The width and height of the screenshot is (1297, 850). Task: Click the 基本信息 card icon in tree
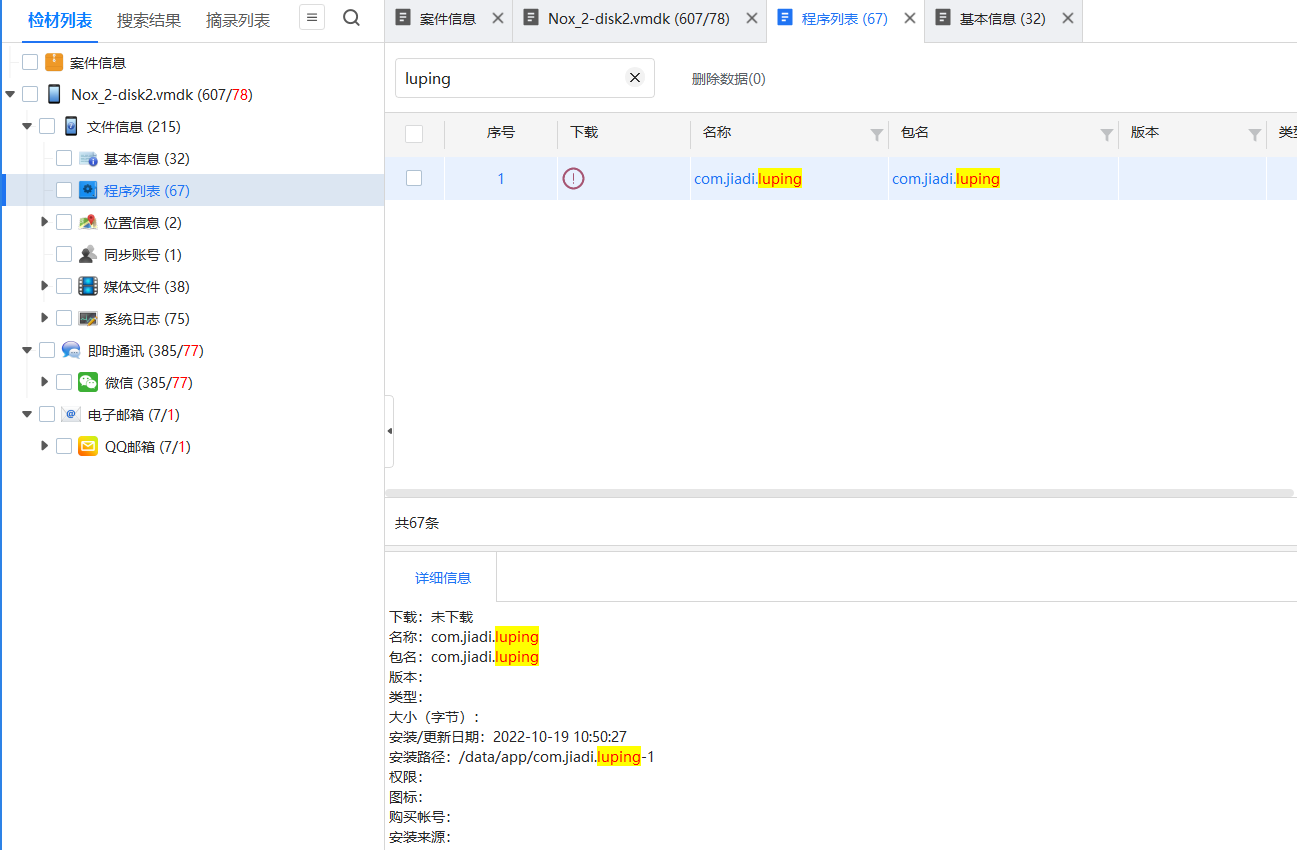88,158
